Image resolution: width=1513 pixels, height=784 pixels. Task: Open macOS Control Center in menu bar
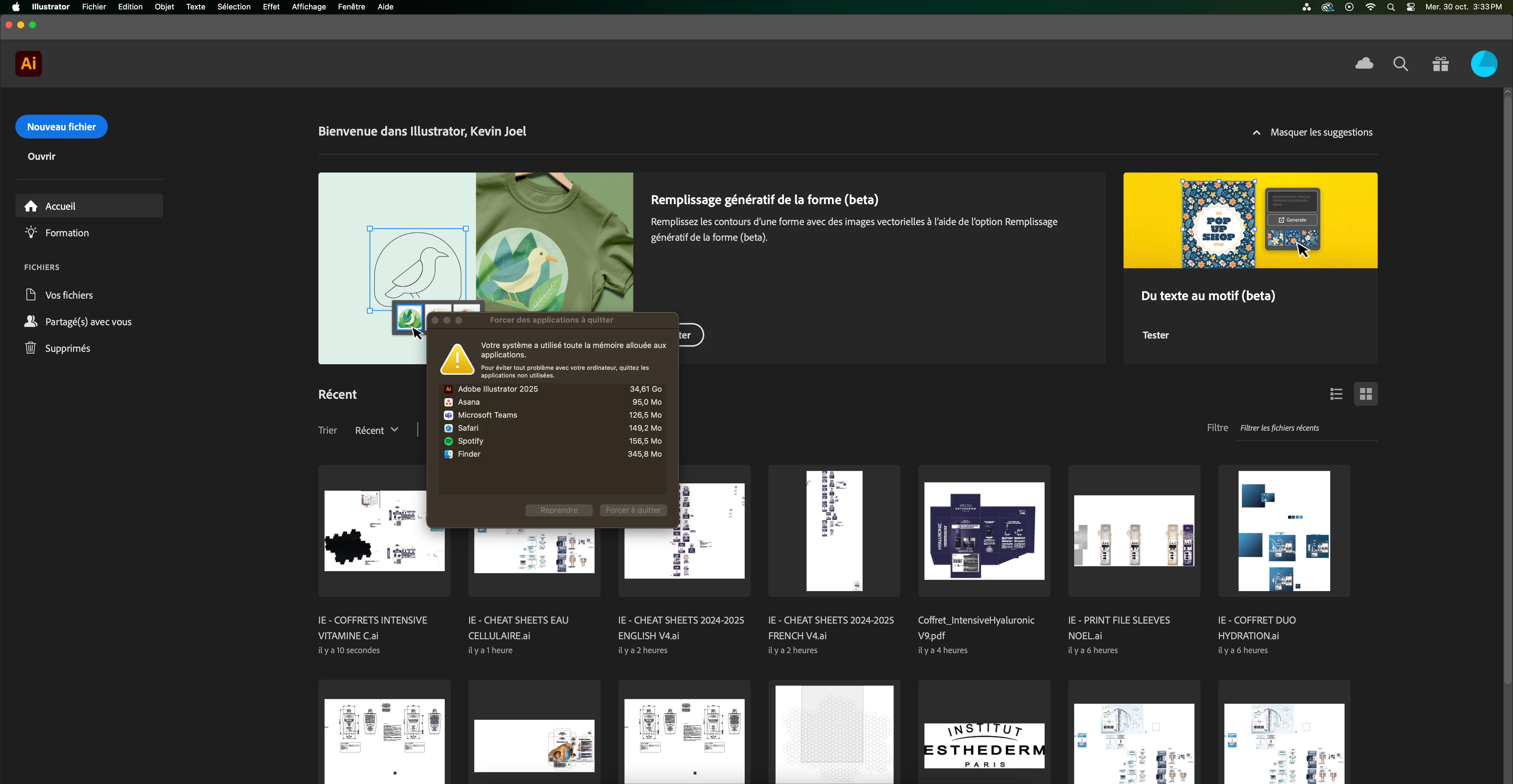click(1411, 7)
